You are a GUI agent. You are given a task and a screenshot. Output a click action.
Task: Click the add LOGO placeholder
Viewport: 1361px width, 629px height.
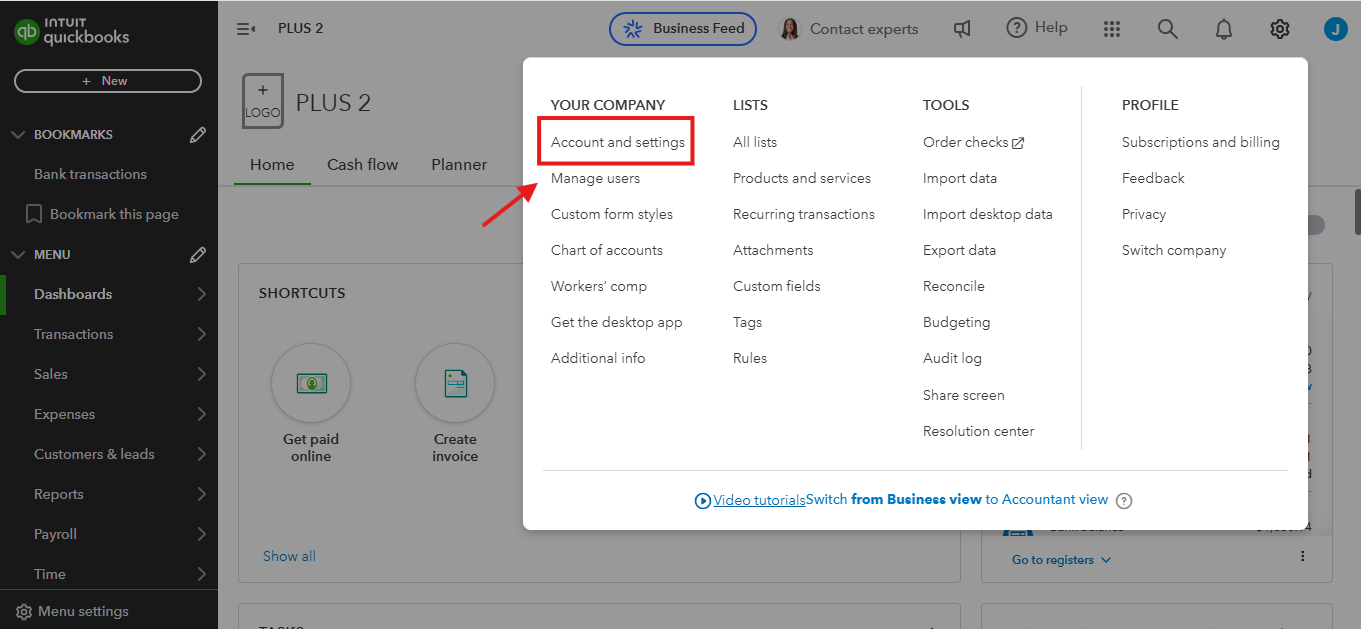pos(263,101)
